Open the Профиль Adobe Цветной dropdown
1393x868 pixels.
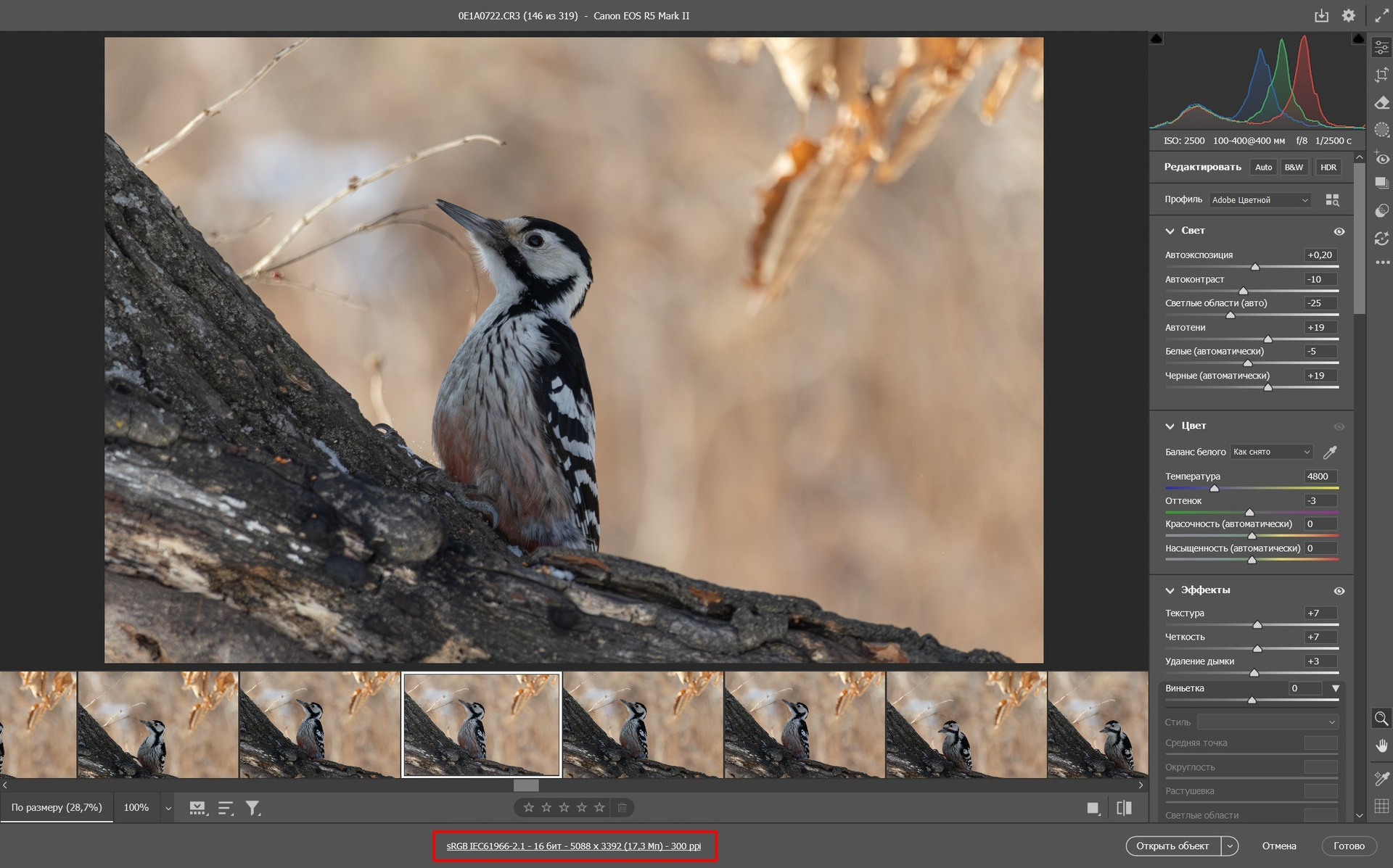(x=1260, y=200)
